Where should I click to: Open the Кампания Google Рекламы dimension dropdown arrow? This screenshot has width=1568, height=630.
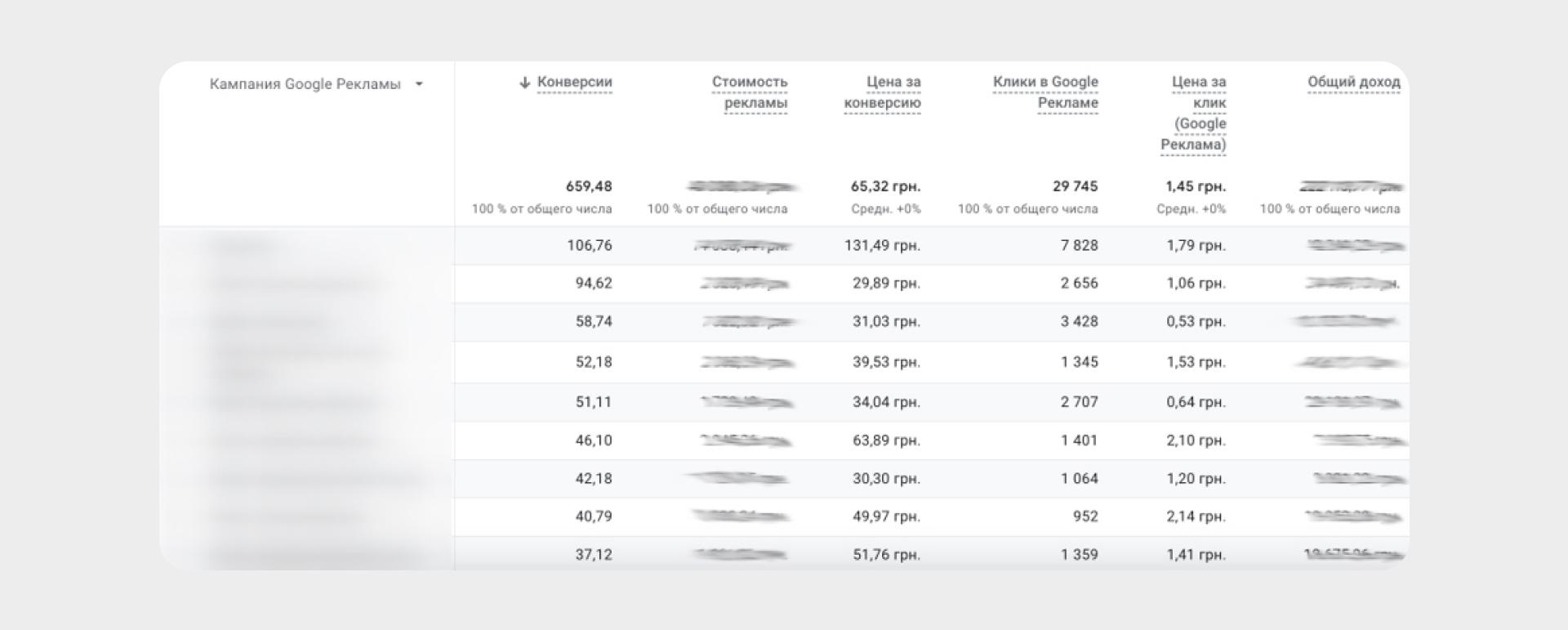click(419, 84)
